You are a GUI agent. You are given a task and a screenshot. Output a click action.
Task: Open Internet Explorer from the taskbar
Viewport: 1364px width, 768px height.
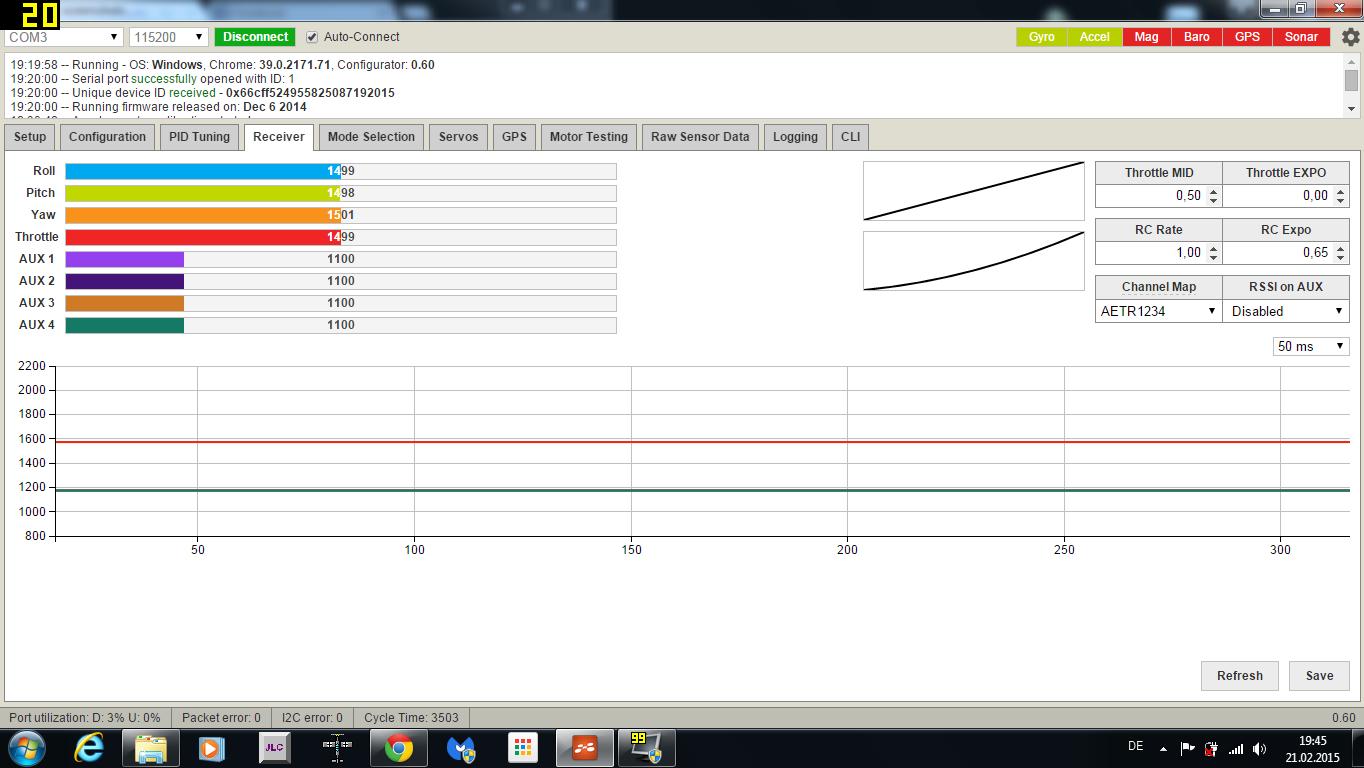click(89, 748)
